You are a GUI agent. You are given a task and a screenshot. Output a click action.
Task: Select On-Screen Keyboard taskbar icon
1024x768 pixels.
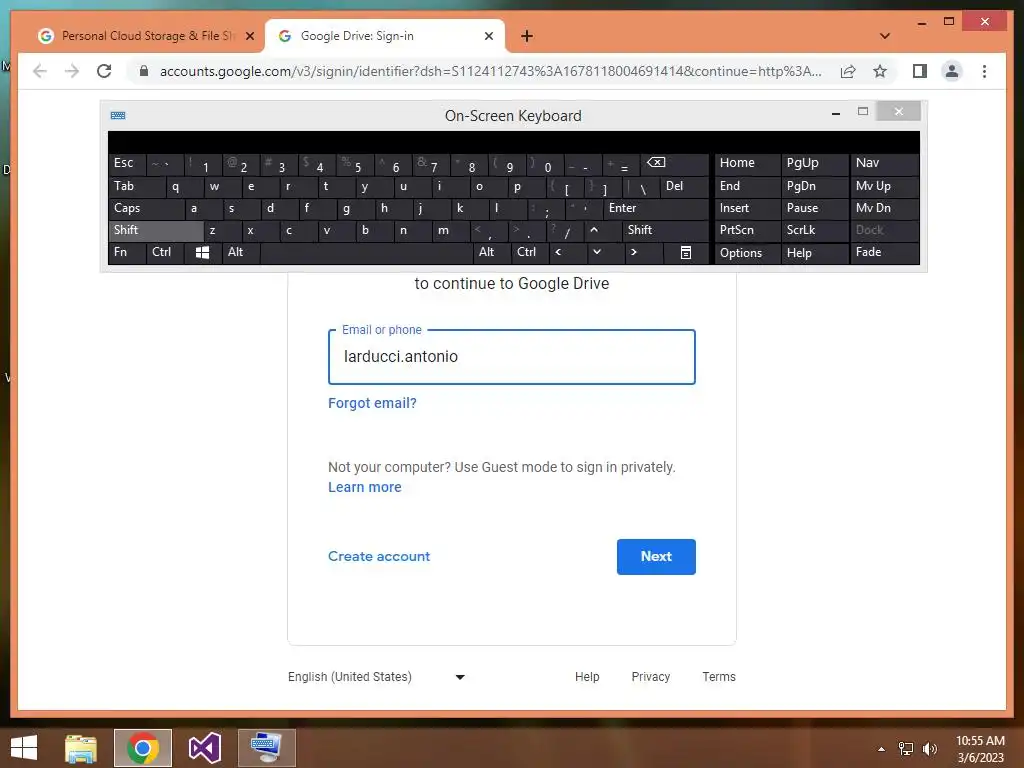pos(266,748)
